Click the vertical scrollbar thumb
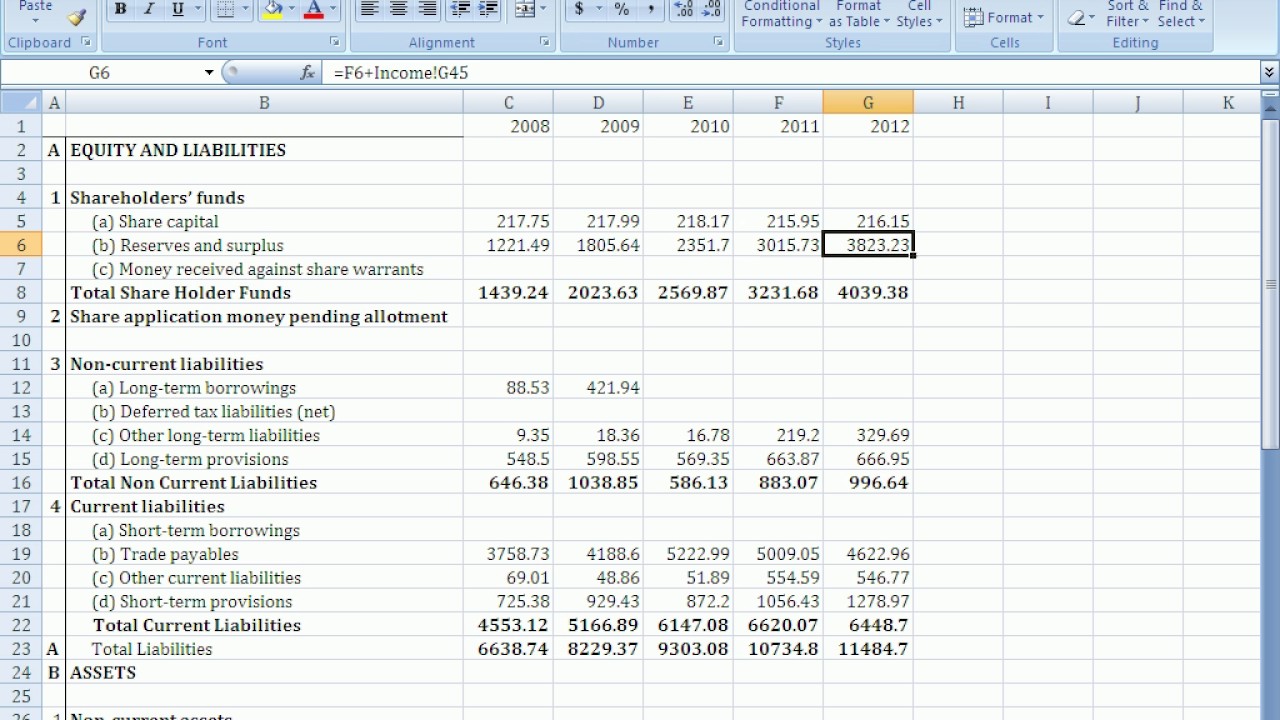The width and height of the screenshot is (1280, 720). [x=1270, y=285]
